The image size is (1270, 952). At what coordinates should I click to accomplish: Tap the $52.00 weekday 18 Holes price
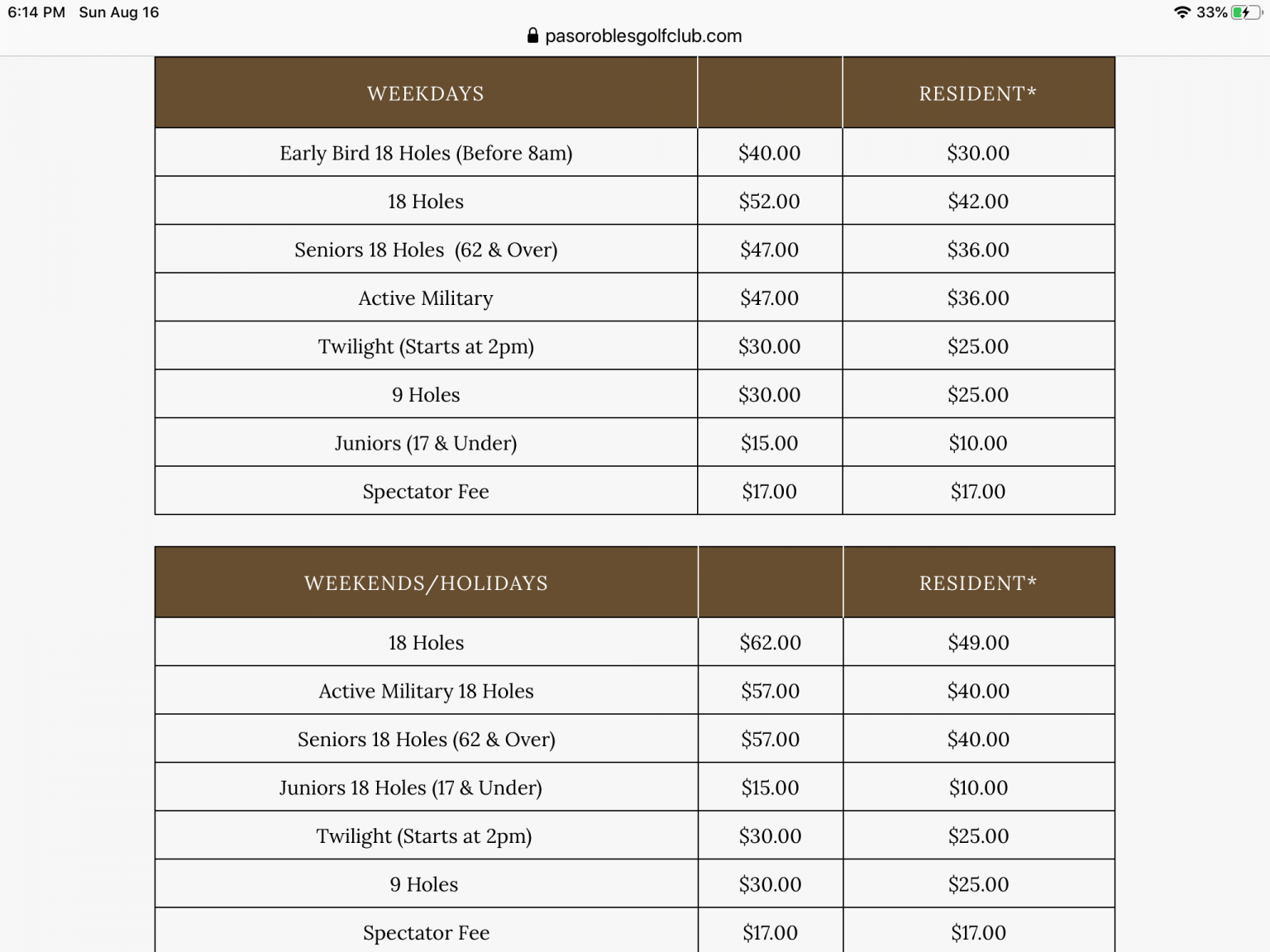click(x=769, y=202)
